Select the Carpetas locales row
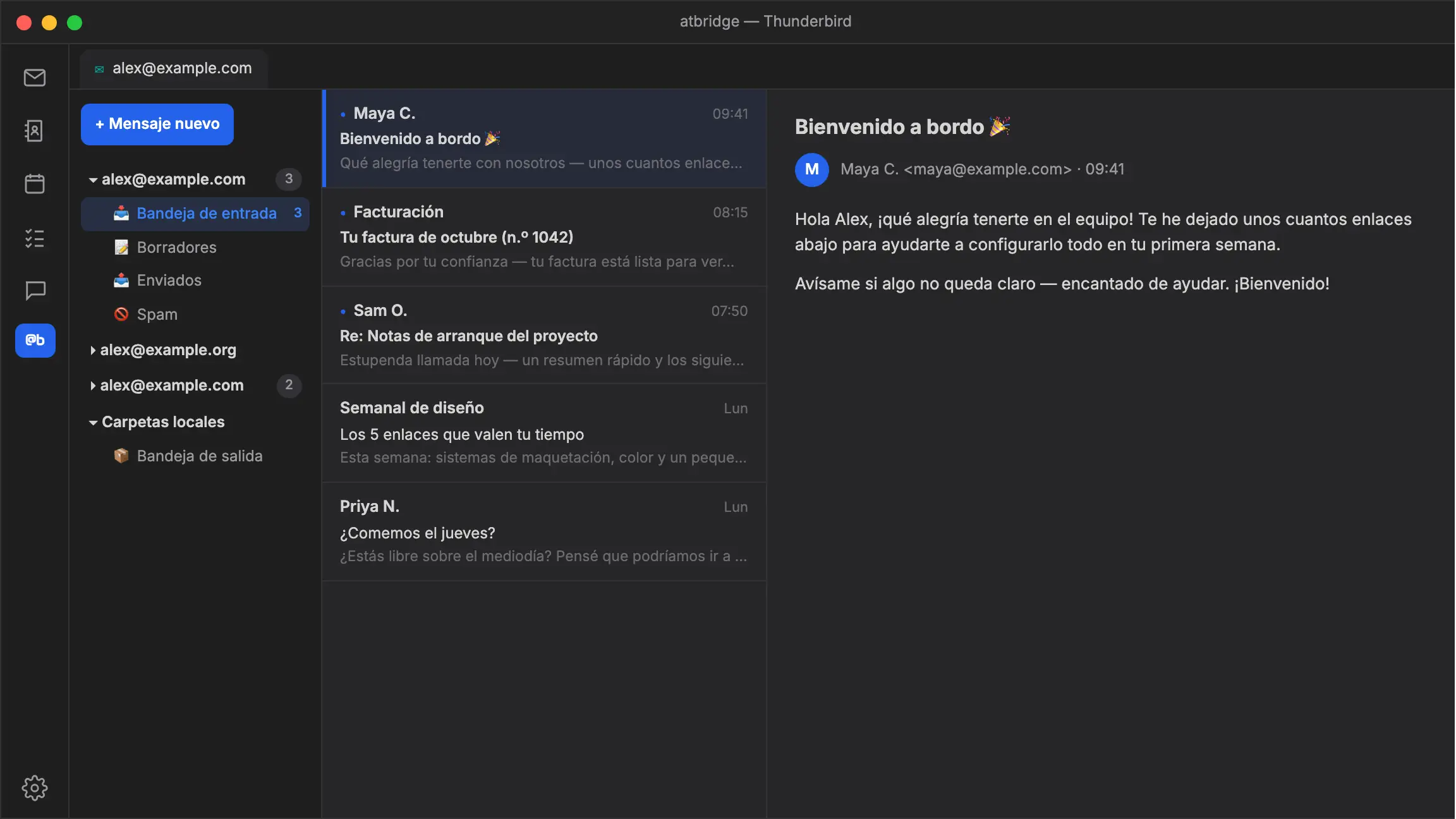The width and height of the screenshot is (1456, 819). [195, 422]
